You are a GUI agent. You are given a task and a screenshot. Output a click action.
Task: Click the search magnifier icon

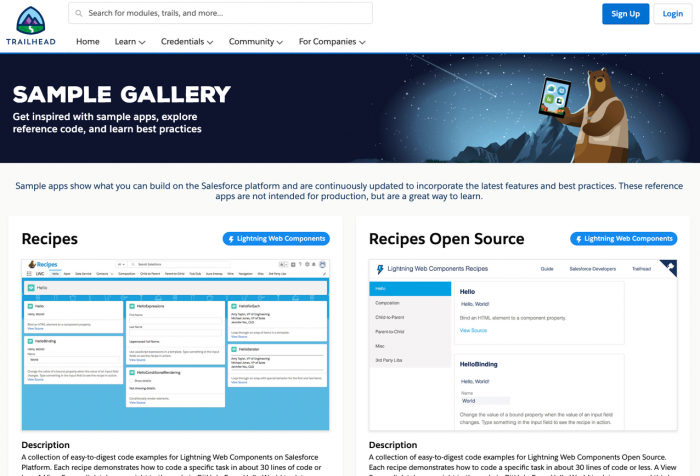point(79,13)
